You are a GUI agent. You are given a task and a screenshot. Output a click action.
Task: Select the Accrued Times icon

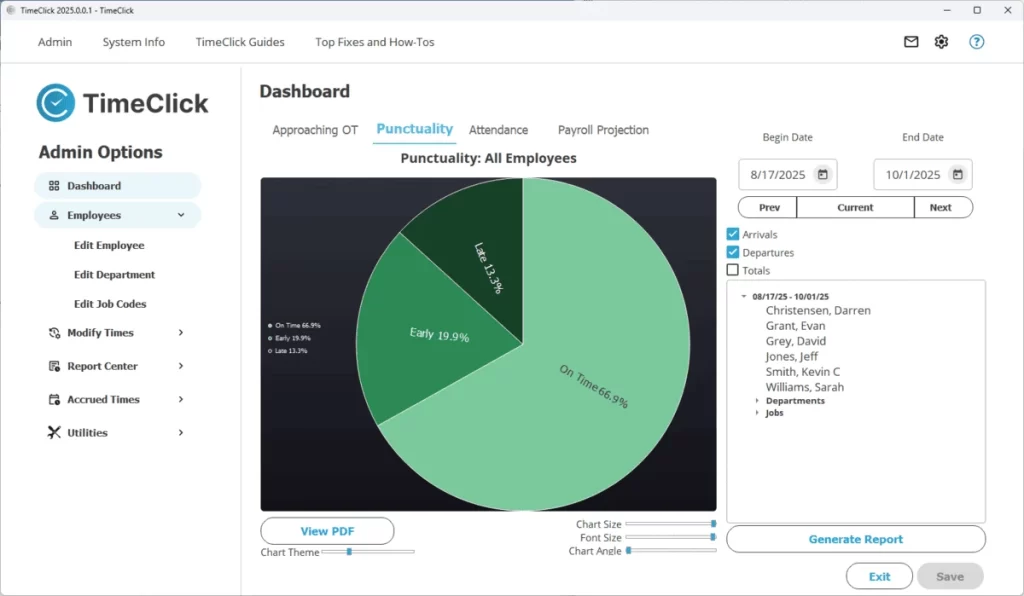(x=54, y=399)
